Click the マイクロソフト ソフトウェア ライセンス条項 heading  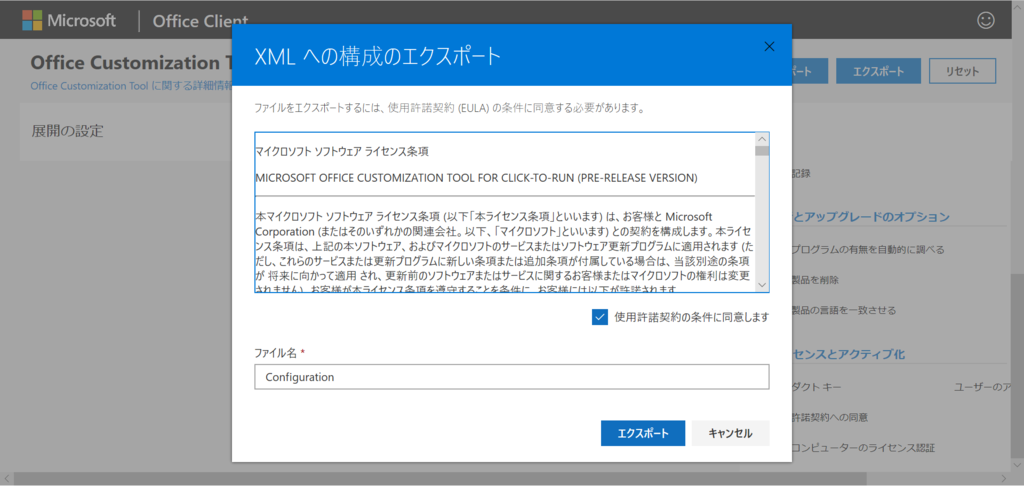point(342,152)
